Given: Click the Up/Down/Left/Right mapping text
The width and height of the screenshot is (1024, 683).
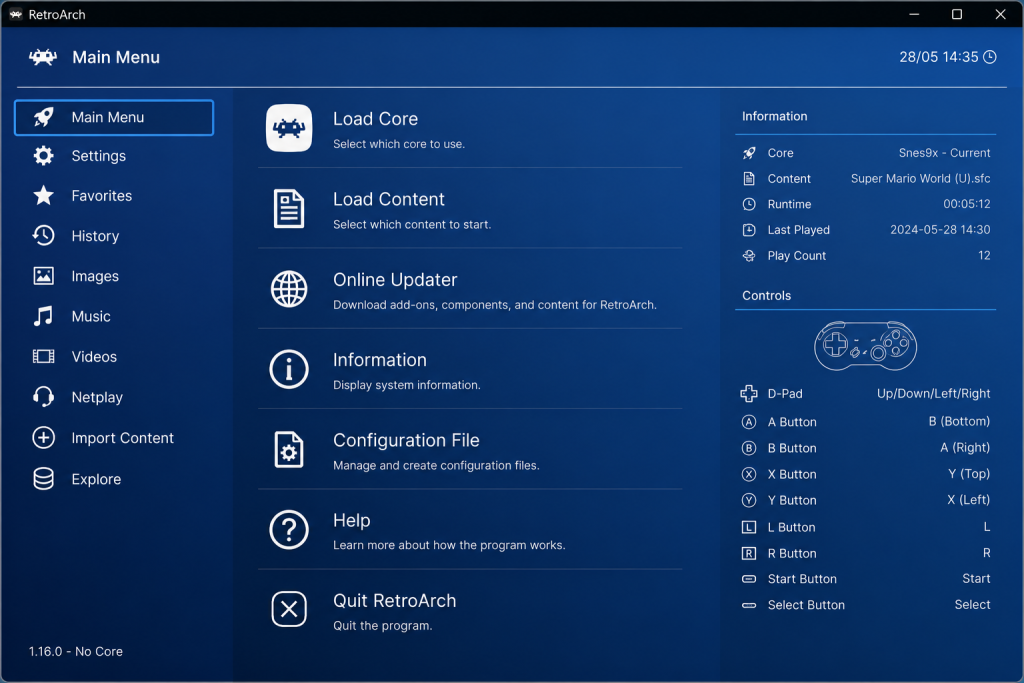Looking at the screenshot, I should 933,394.
